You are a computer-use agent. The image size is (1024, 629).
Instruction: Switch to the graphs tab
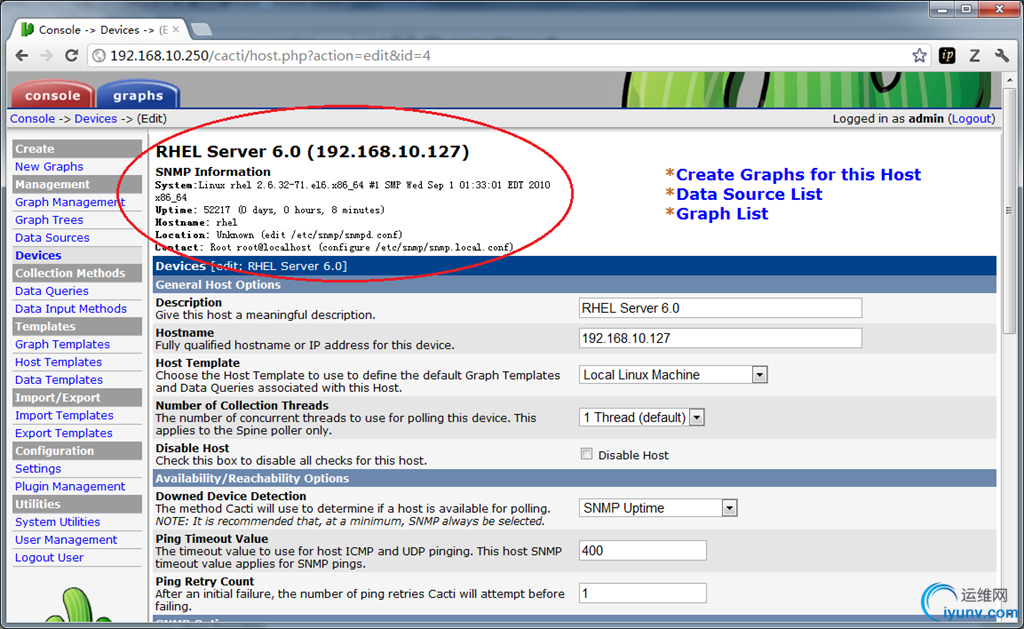pyautogui.click(x=138, y=95)
